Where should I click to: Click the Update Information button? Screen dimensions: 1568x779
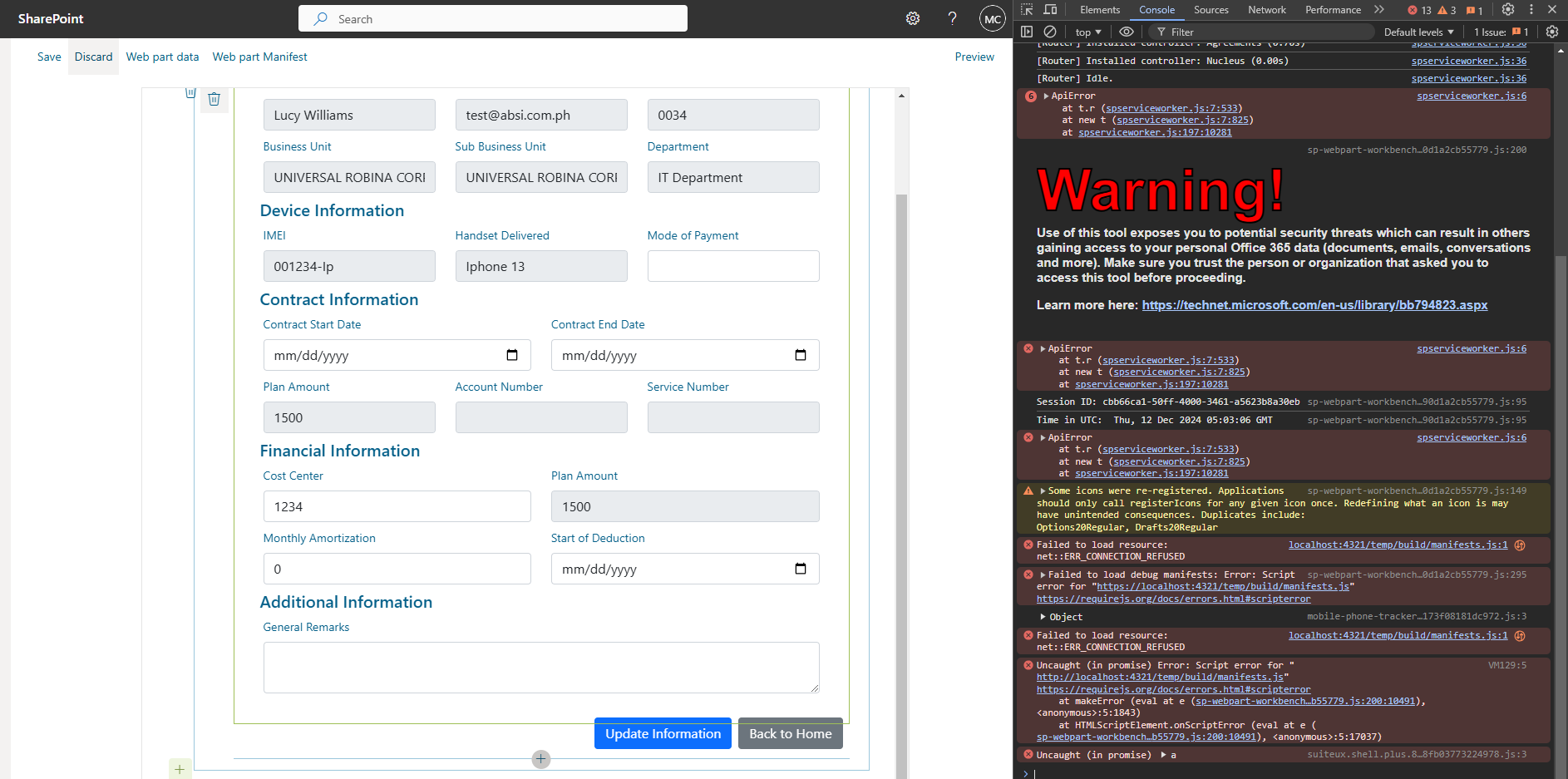coord(663,733)
